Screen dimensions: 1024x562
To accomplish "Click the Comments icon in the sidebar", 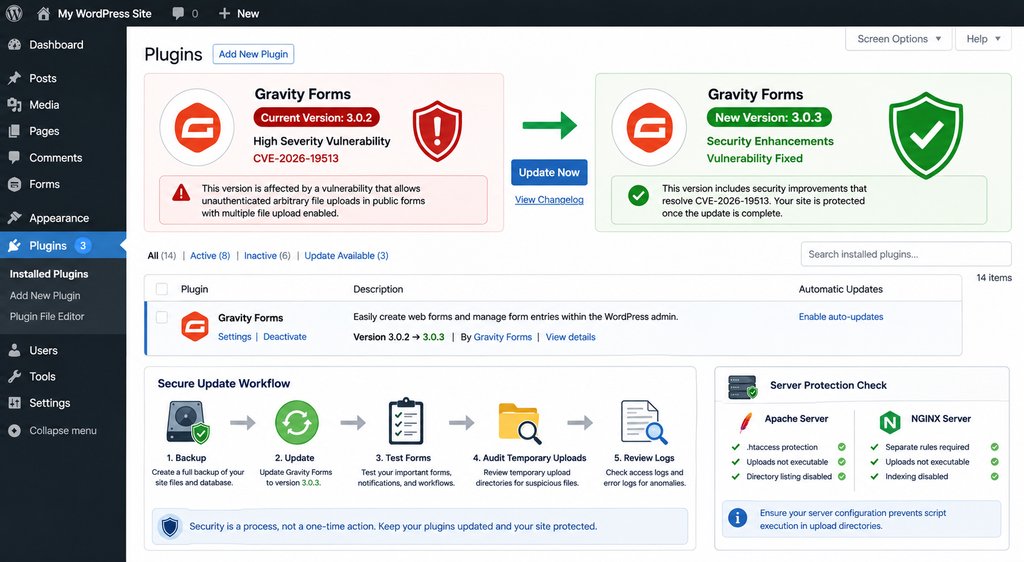I will [x=14, y=157].
